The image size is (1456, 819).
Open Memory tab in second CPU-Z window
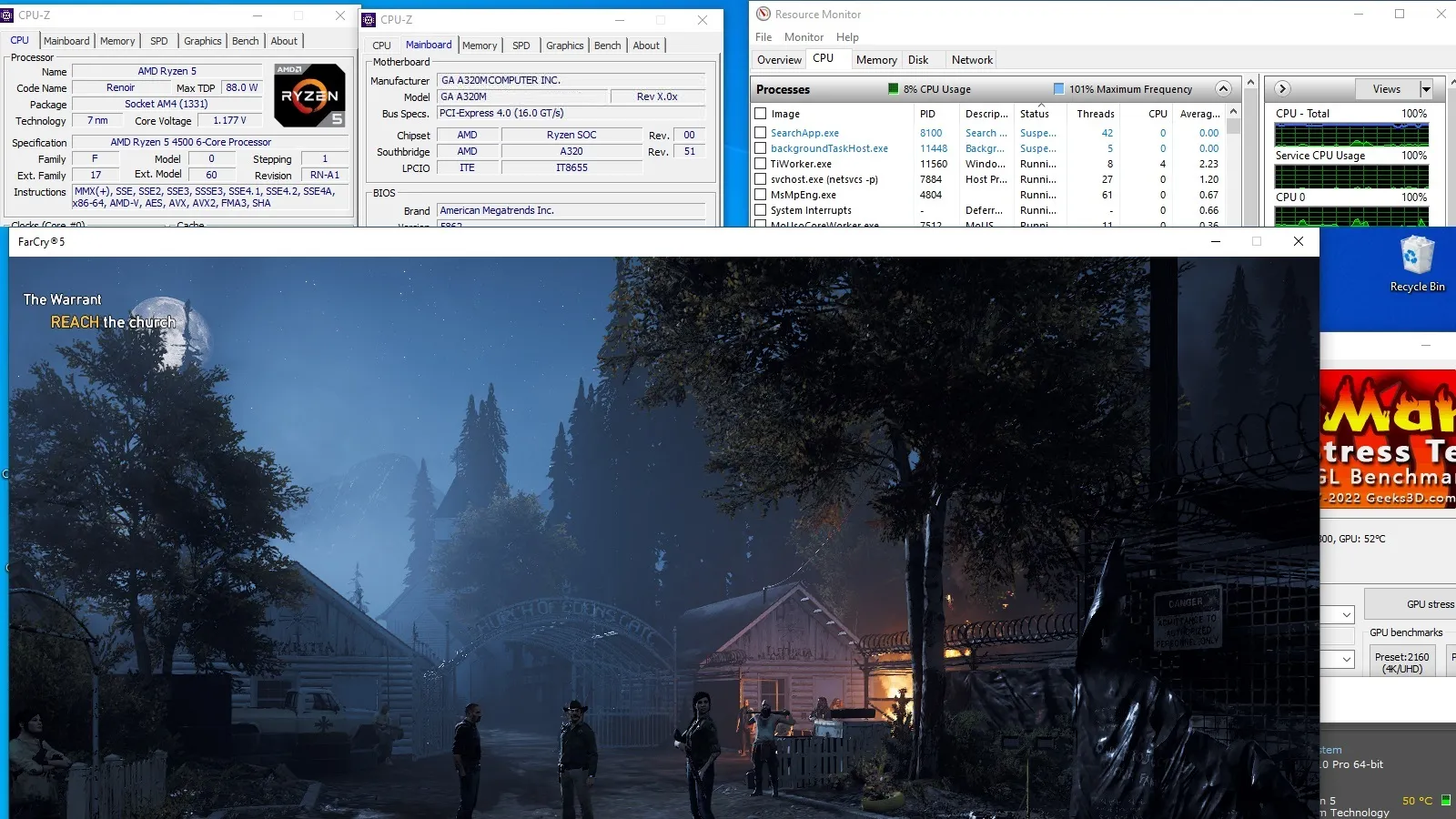(x=480, y=45)
